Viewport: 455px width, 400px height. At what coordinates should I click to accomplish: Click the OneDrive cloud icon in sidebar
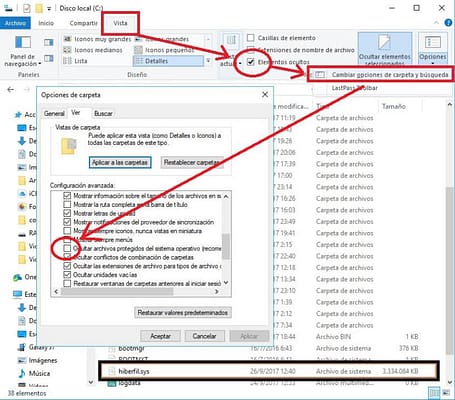(17, 277)
